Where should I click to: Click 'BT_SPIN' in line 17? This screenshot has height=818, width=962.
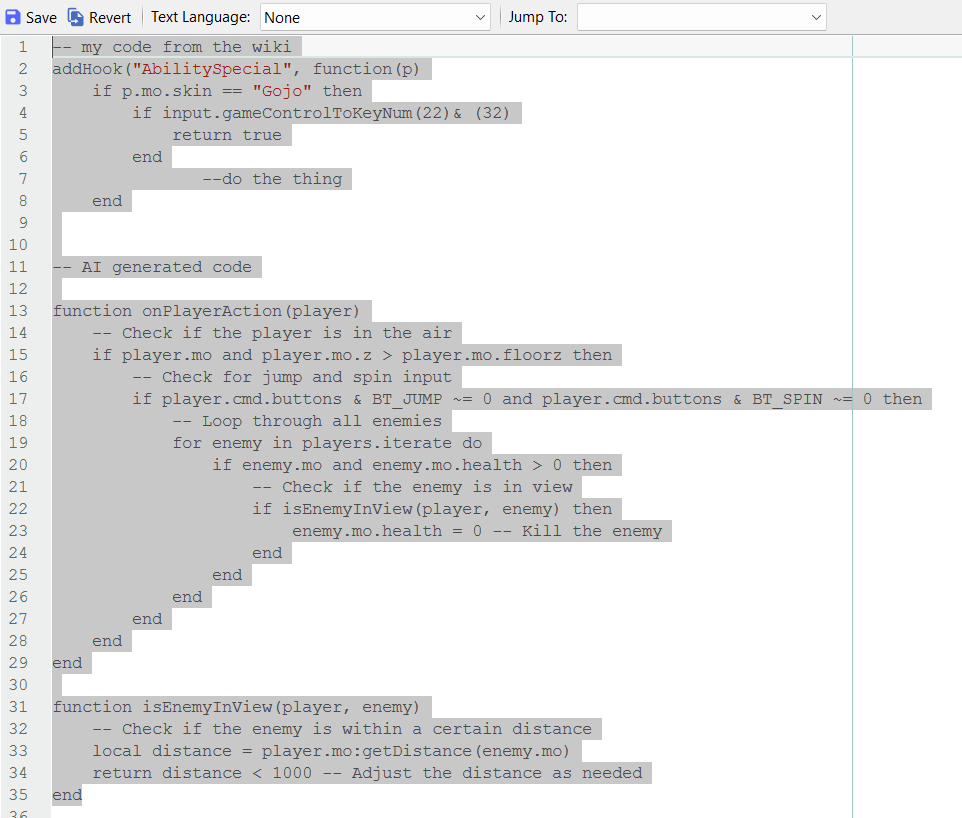point(787,399)
